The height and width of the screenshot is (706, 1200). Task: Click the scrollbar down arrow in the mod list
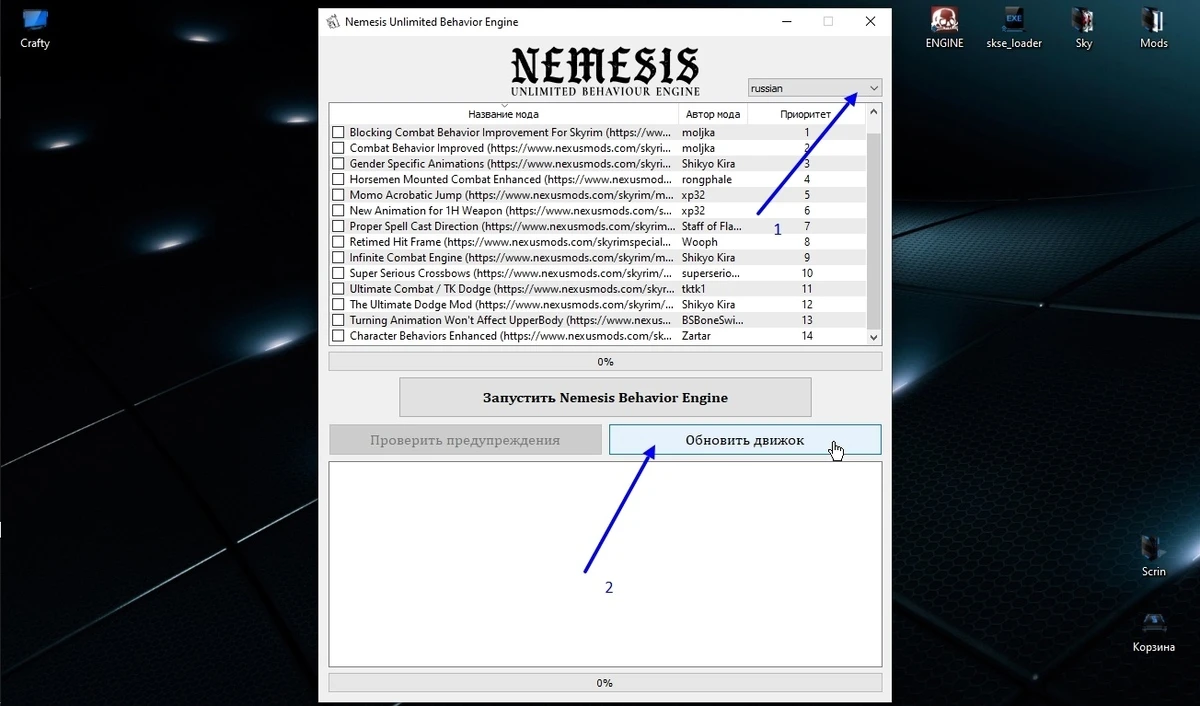pyautogui.click(x=872, y=338)
